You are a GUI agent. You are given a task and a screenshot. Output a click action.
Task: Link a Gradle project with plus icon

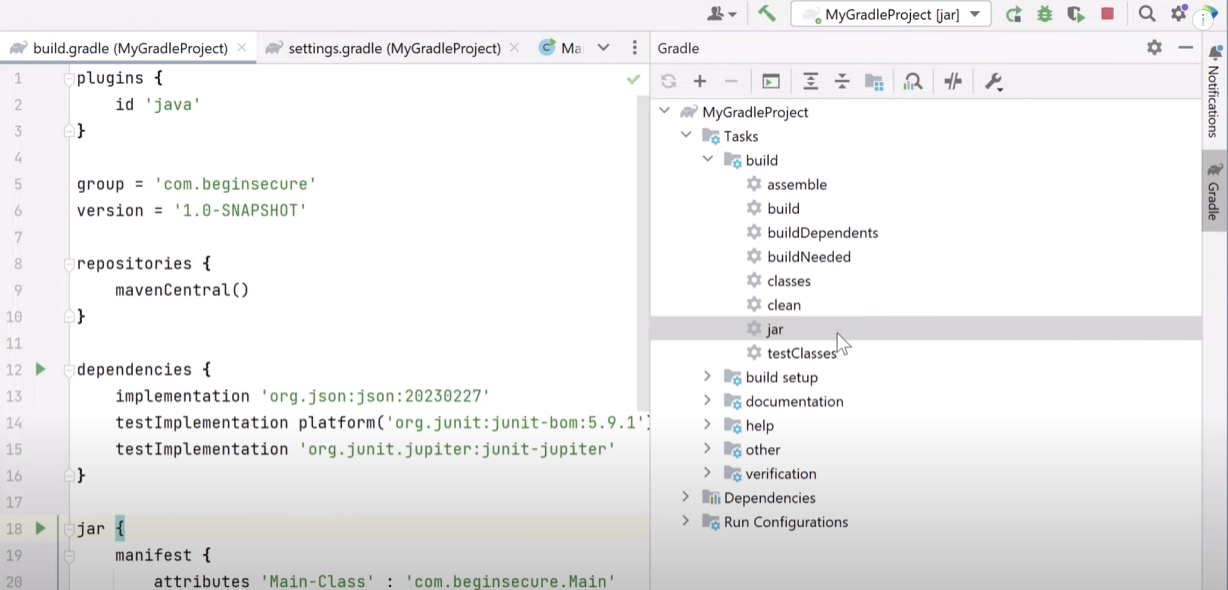700,82
